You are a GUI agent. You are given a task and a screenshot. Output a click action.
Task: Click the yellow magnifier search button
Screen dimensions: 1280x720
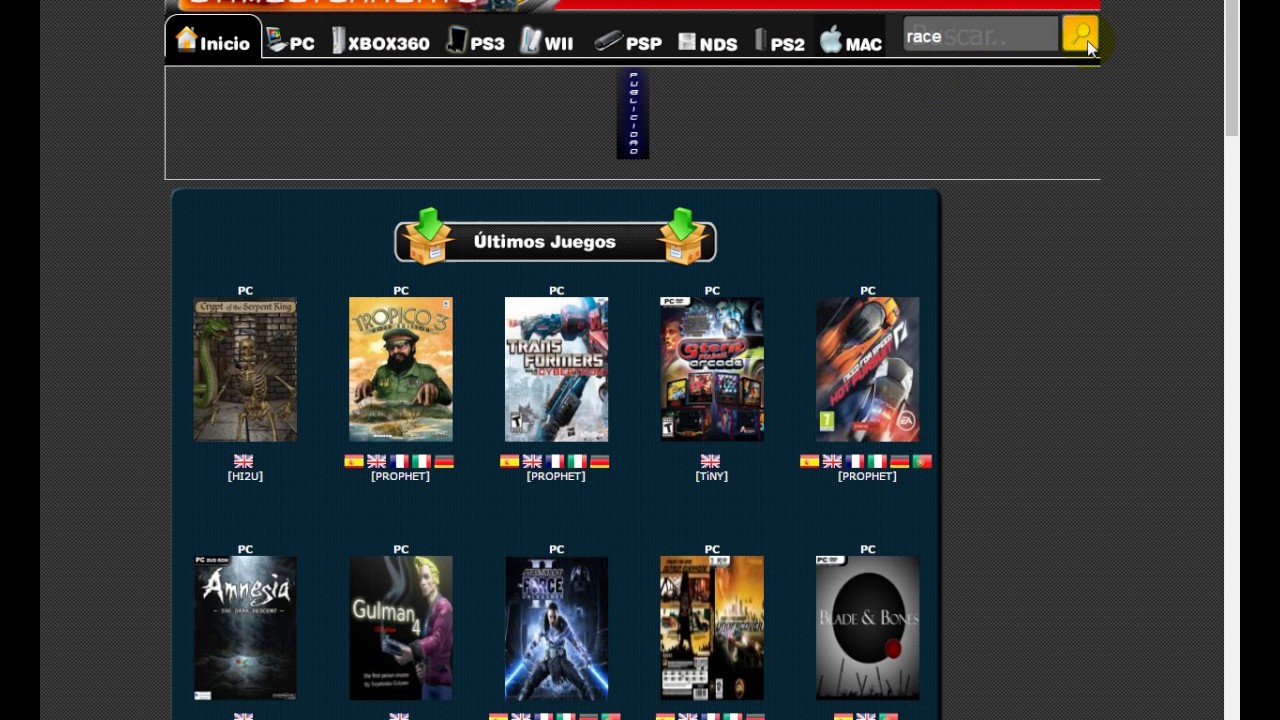[1080, 36]
